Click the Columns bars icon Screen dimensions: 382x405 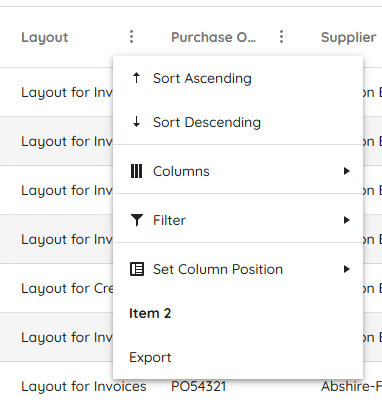pyautogui.click(x=136, y=171)
